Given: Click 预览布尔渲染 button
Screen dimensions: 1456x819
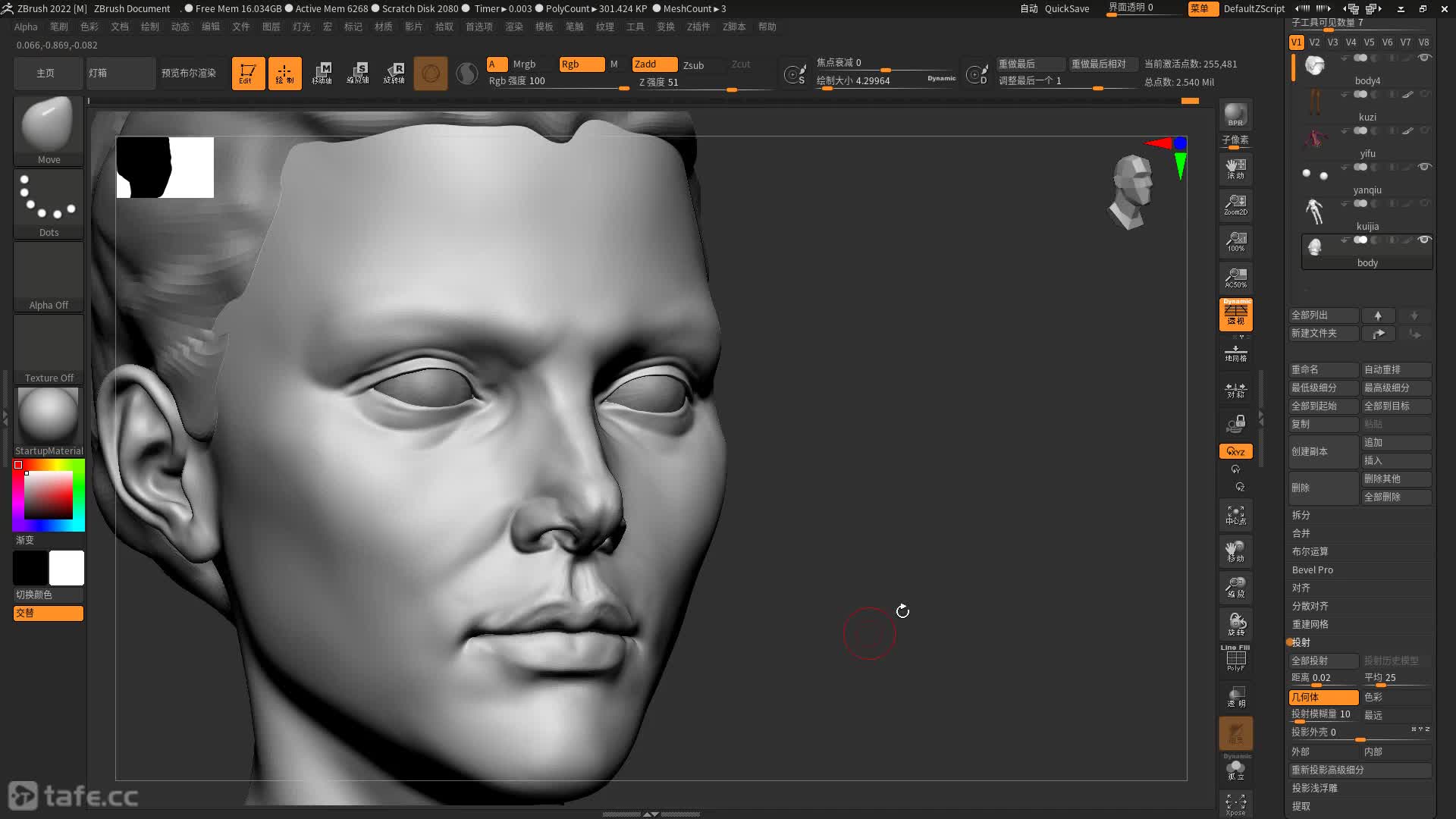Looking at the screenshot, I should pyautogui.click(x=189, y=74).
